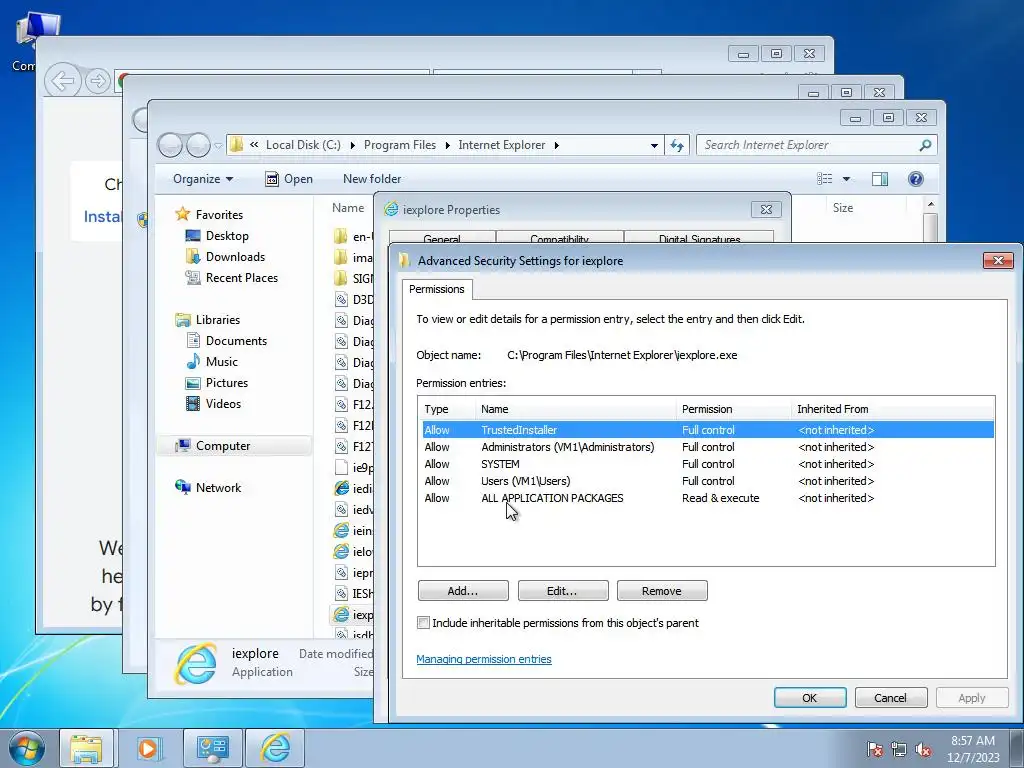1024x768 pixels.
Task: Select the ALL APPLICATION PACKAGES entry
Action: 708,498
